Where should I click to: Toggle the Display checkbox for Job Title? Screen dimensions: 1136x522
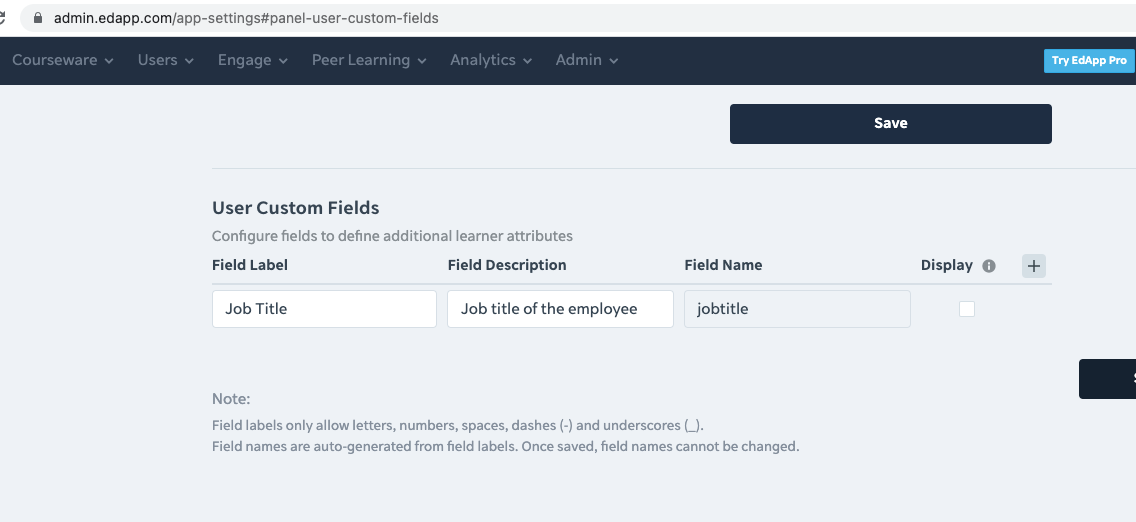click(966, 309)
